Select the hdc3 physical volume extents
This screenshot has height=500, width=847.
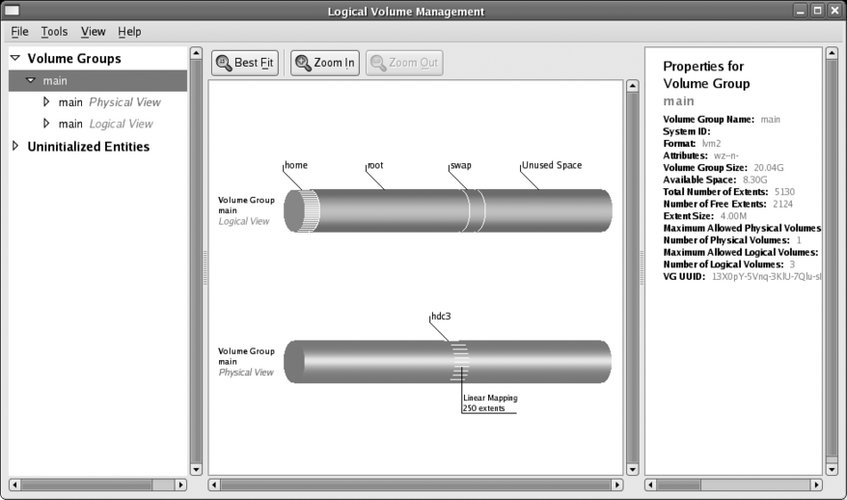point(458,361)
